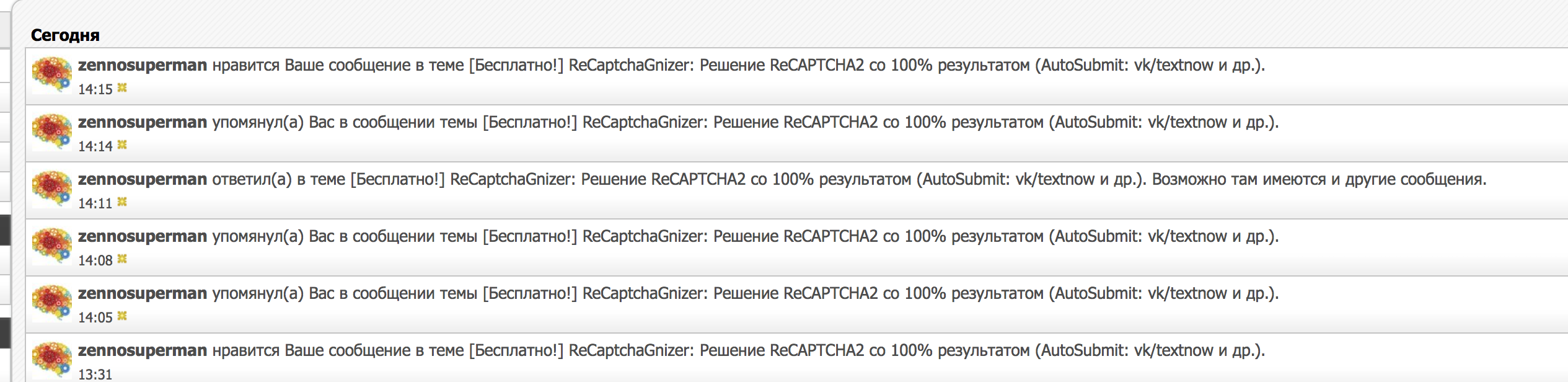This screenshot has height=382, width=1568.
Task: Open zennosuperman profile link in 13:31 alert
Action: pyautogui.click(x=143, y=350)
